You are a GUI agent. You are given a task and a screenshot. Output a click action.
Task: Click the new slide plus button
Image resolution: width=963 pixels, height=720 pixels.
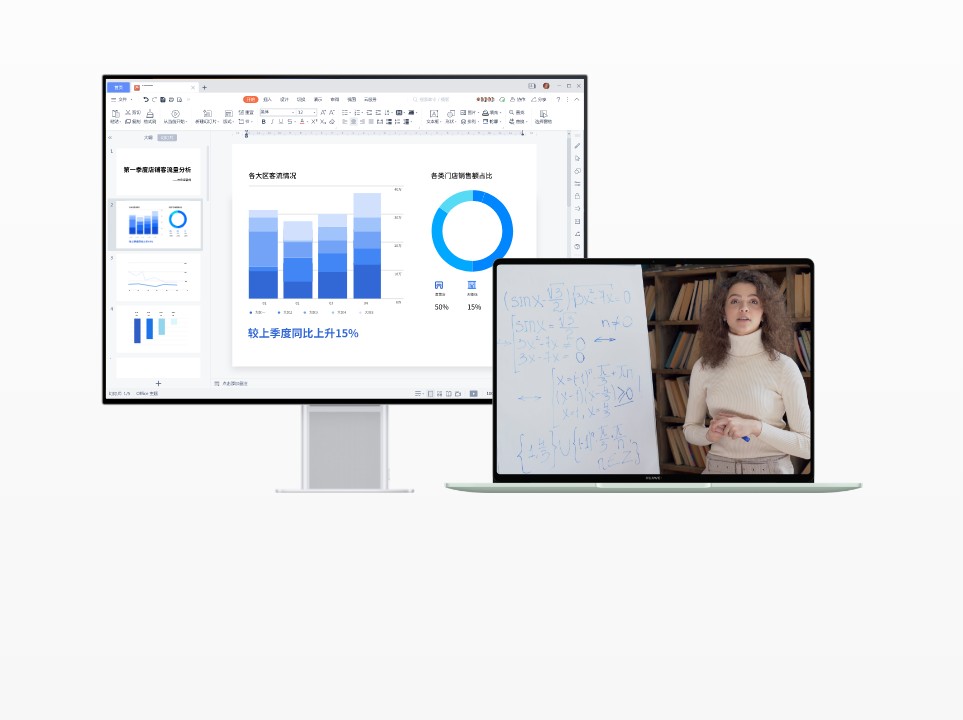158,383
